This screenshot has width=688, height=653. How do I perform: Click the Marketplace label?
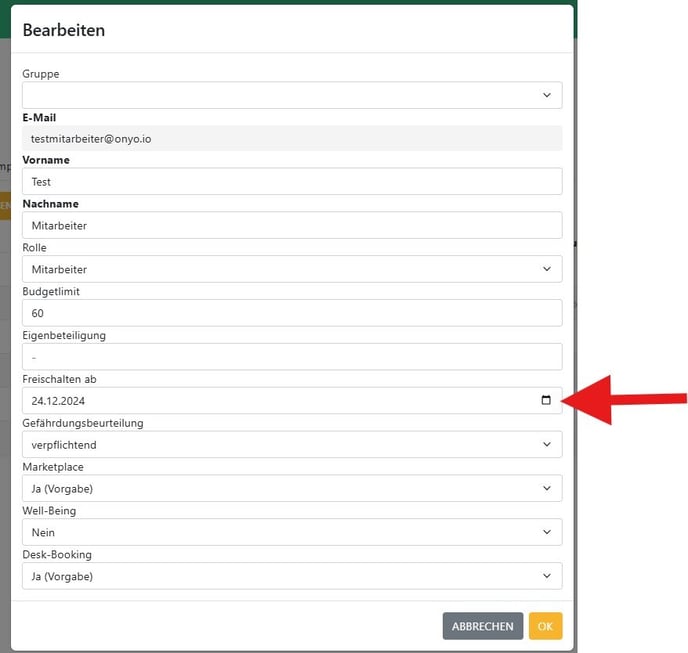[53, 467]
